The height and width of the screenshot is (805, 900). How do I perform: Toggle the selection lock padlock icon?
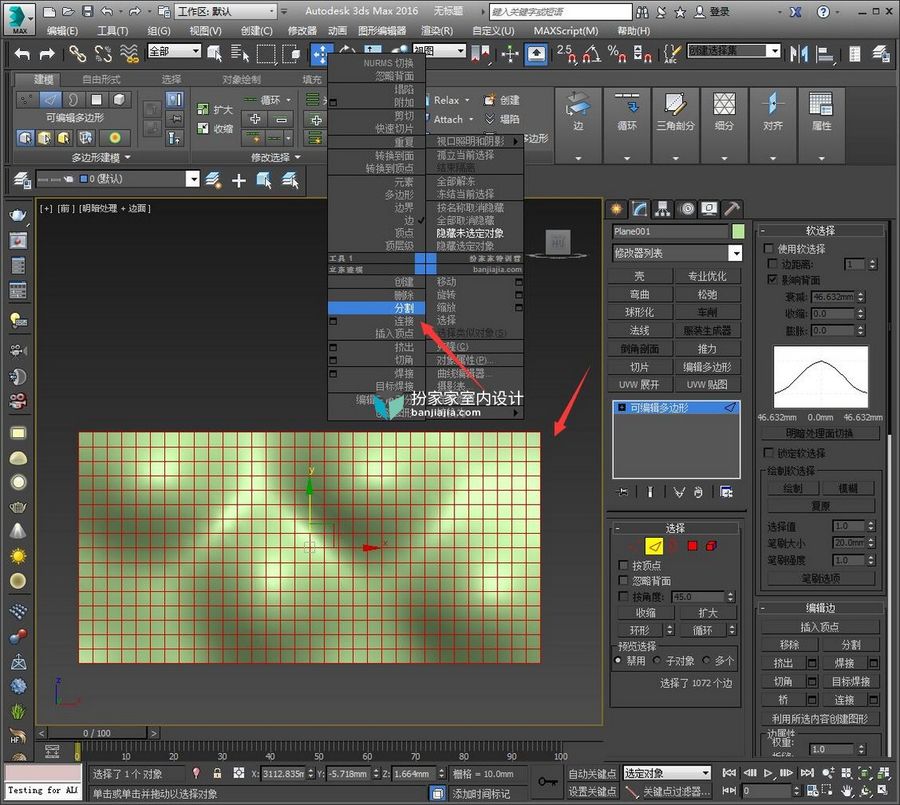coord(217,773)
